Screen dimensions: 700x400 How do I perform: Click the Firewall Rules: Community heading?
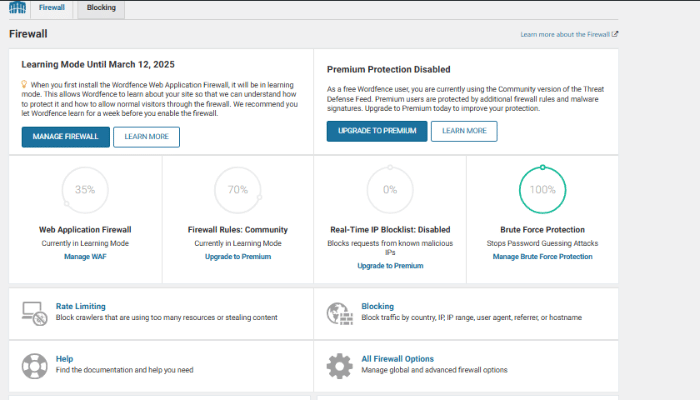click(x=238, y=230)
